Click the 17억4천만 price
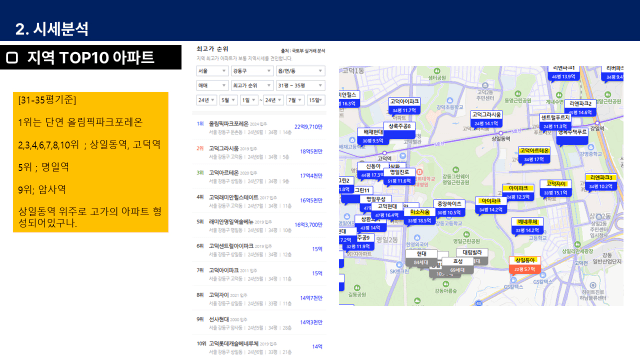 [311, 176]
